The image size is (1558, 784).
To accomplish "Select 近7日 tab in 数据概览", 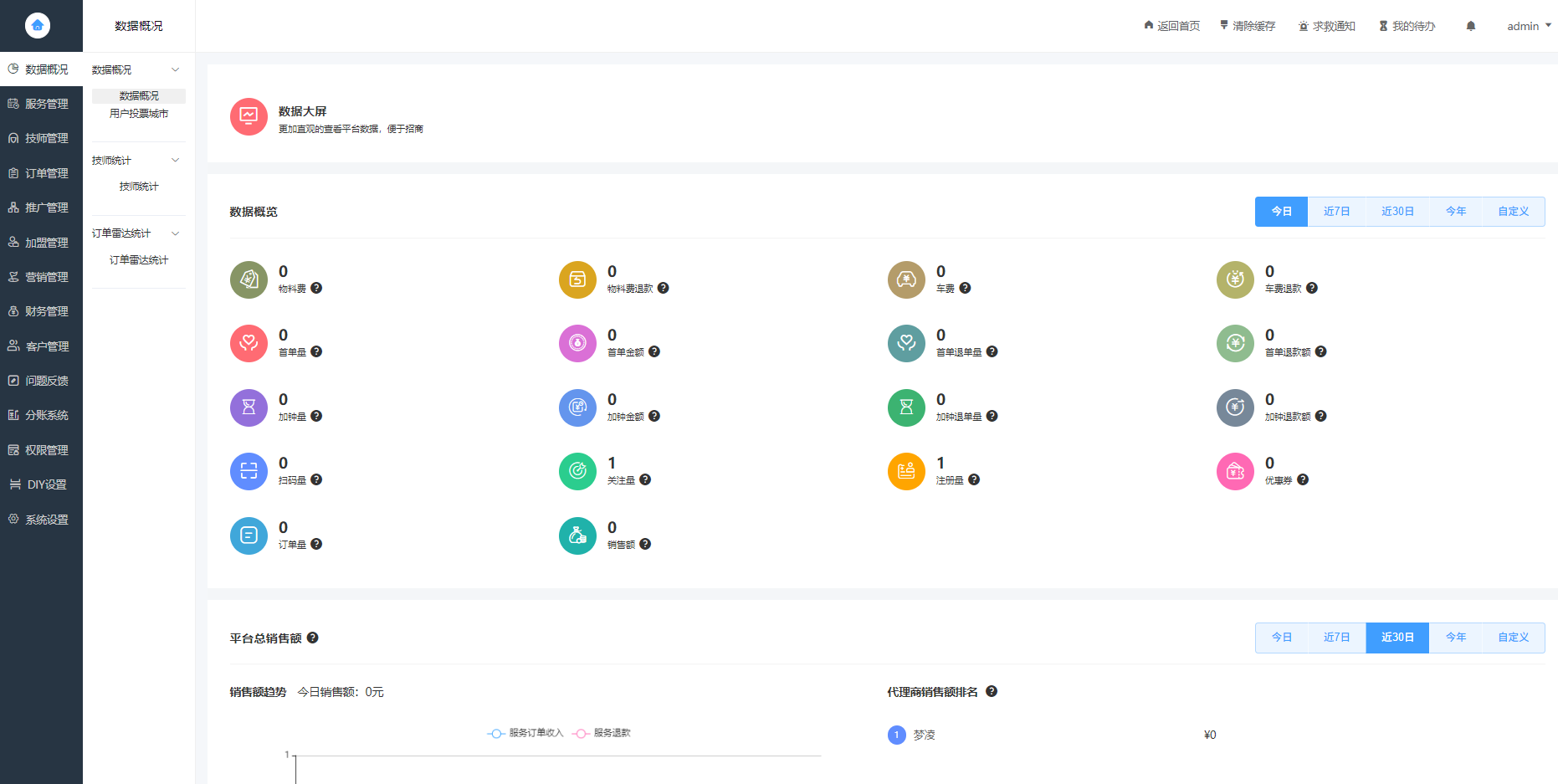I will coord(1336,212).
